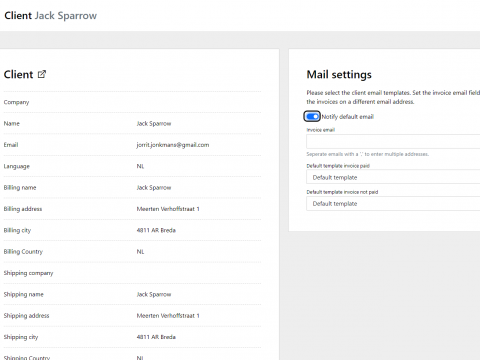
Task: Click the Mail settings heading
Action: (x=339, y=75)
